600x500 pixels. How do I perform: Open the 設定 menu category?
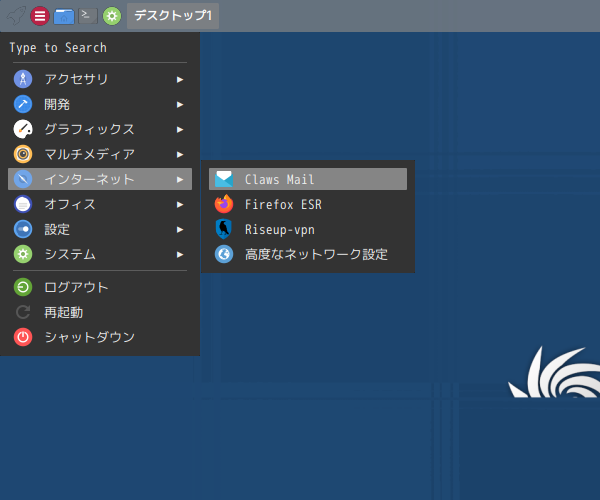point(100,229)
